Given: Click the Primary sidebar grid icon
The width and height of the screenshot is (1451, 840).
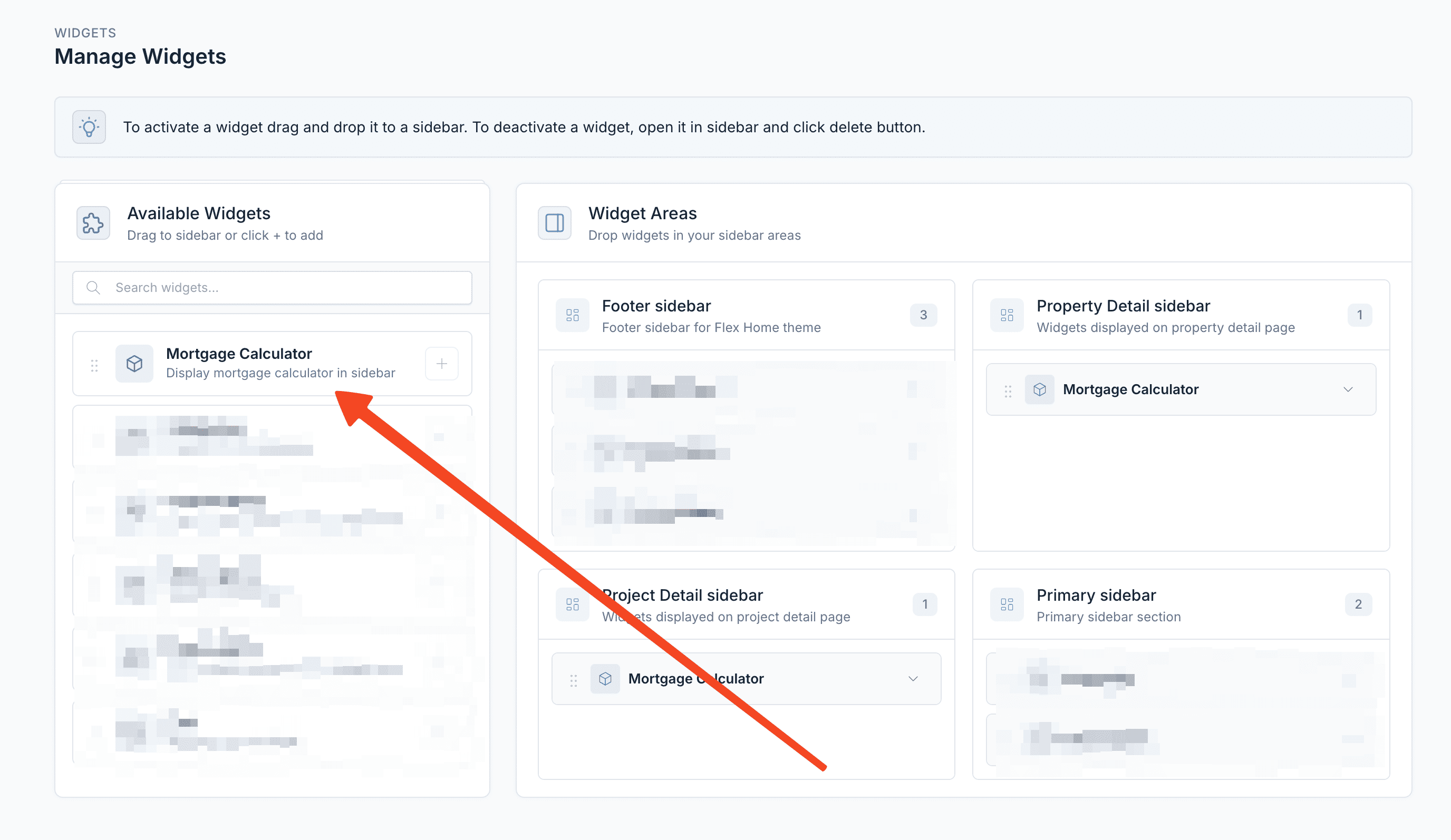Looking at the screenshot, I should (x=1007, y=604).
